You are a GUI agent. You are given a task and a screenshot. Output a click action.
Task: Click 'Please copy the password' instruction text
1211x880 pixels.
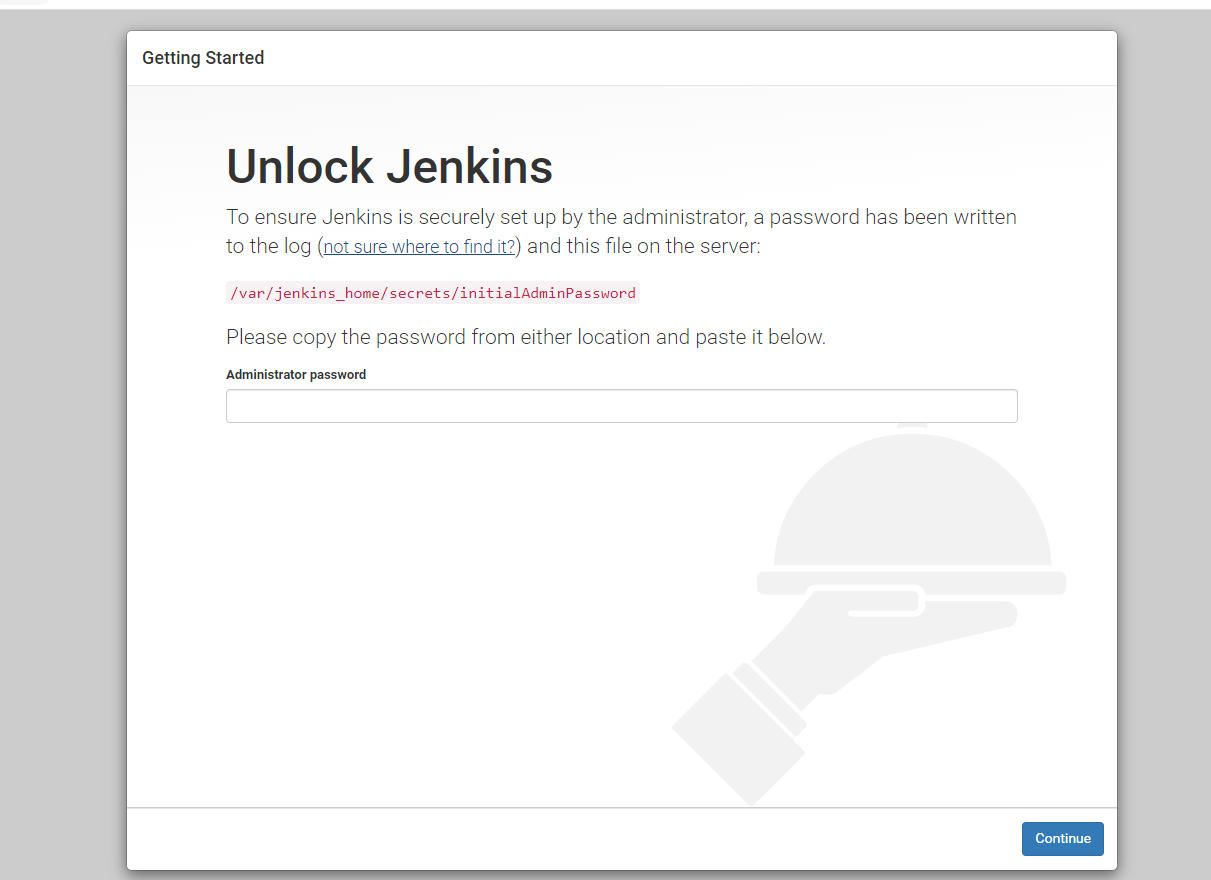click(526, 337)
